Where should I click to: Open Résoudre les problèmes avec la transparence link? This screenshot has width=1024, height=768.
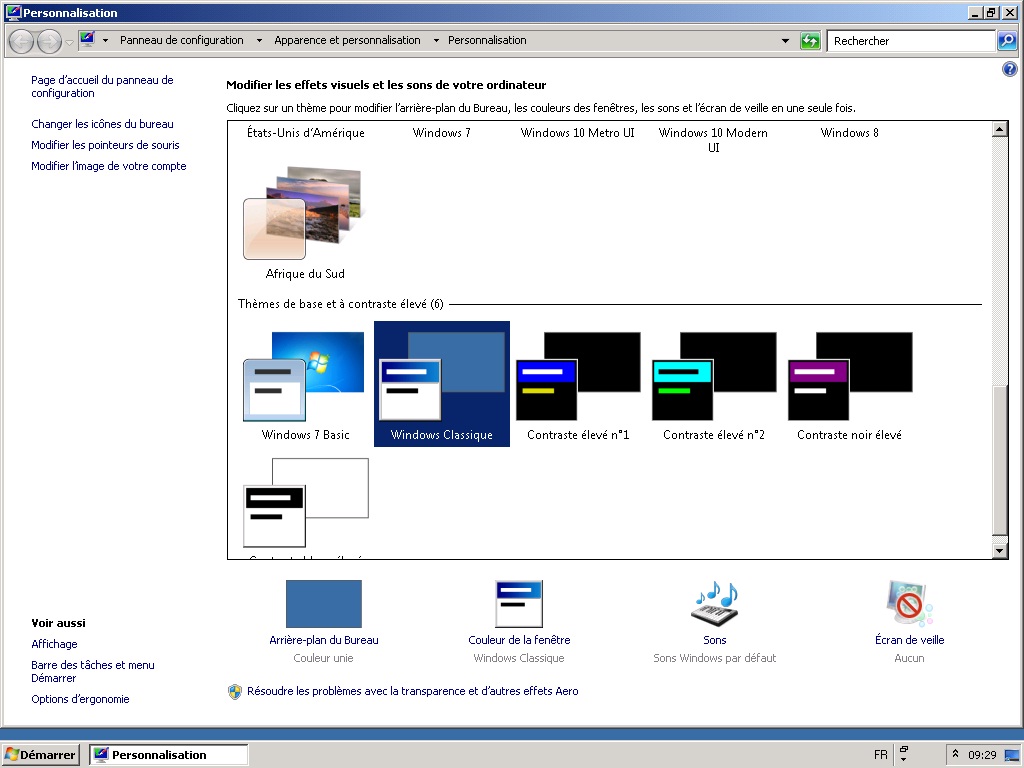pos(413,691)
